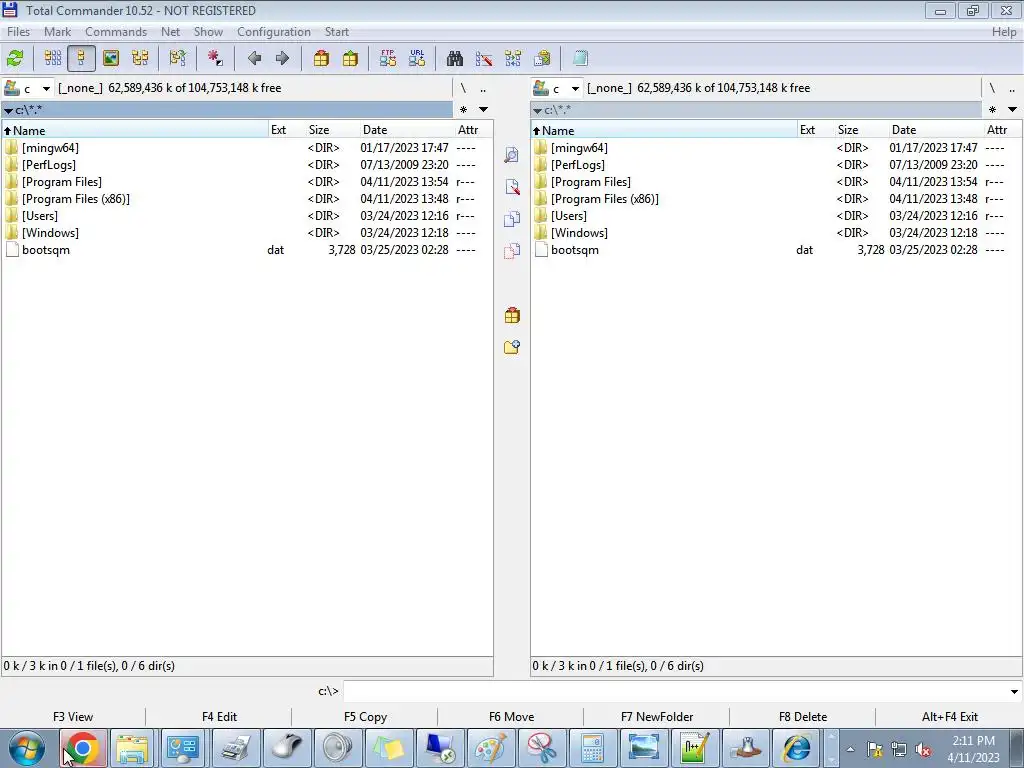Click the F6 Move button
This screenshot has height=768, width=1024.
pyautogui.click(x=511, y=716)
